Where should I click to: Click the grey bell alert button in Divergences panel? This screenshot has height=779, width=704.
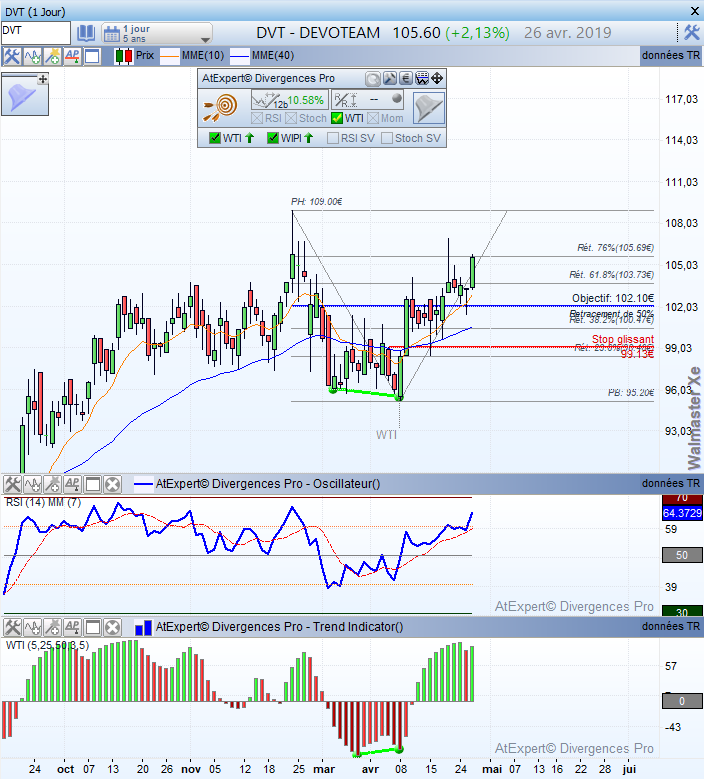429,108
